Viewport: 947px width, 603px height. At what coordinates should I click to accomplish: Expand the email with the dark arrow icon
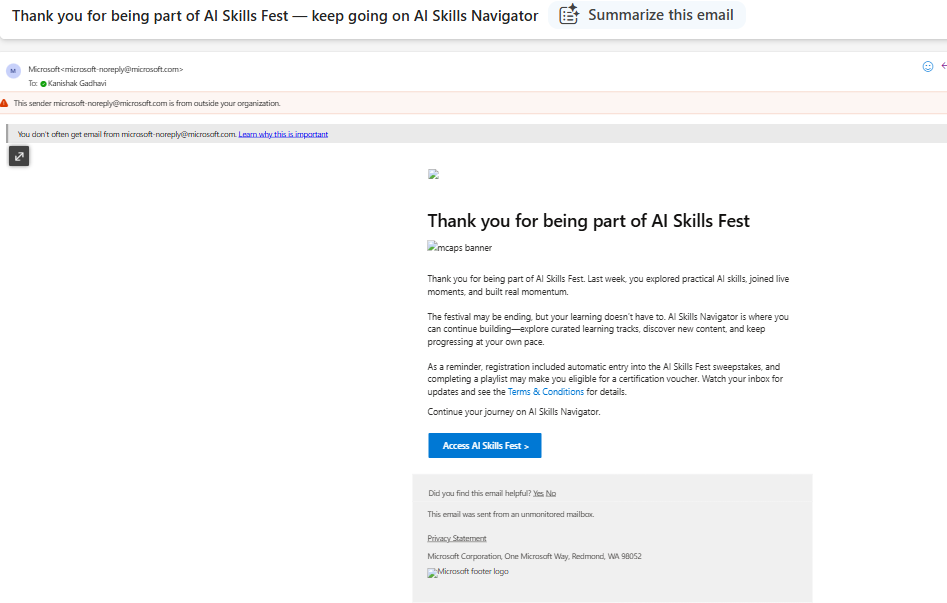pyautogui.click(x=19, y=156)
